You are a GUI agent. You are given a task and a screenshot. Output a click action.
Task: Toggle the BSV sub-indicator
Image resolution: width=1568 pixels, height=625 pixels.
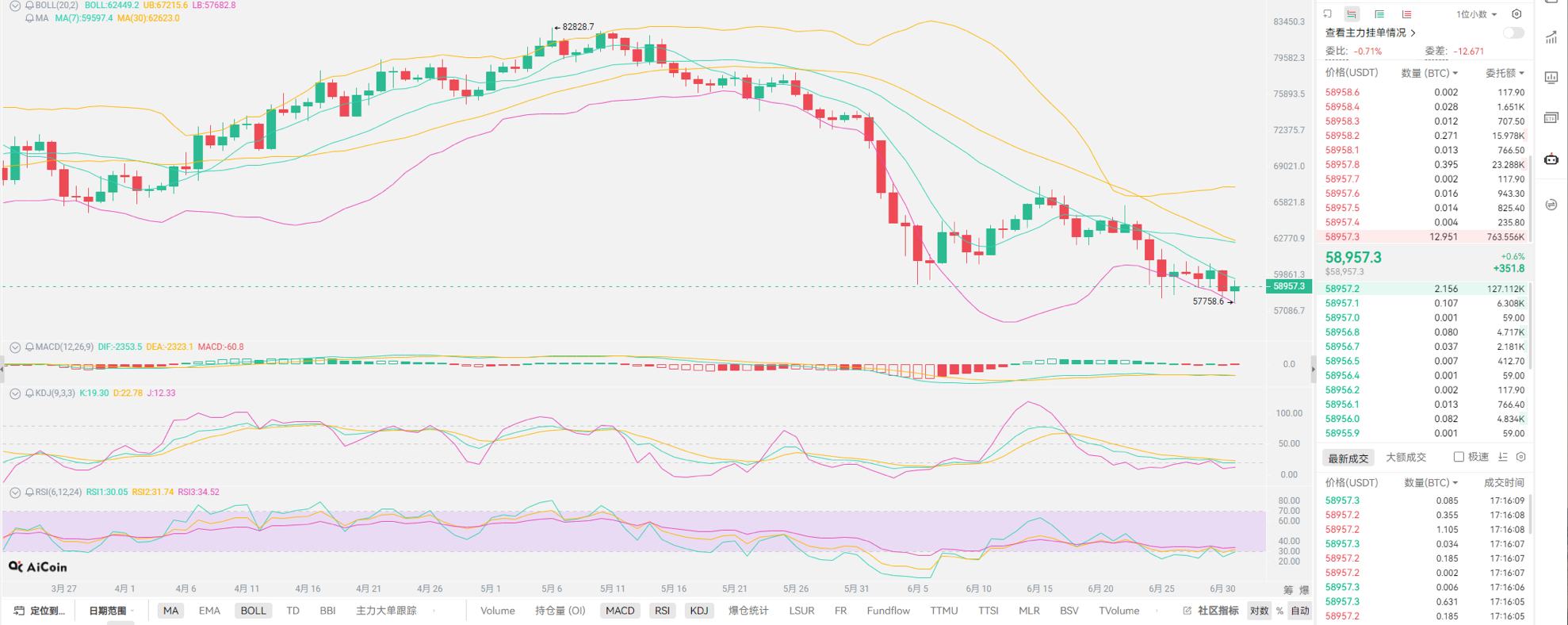click(x=1069, y=611)
